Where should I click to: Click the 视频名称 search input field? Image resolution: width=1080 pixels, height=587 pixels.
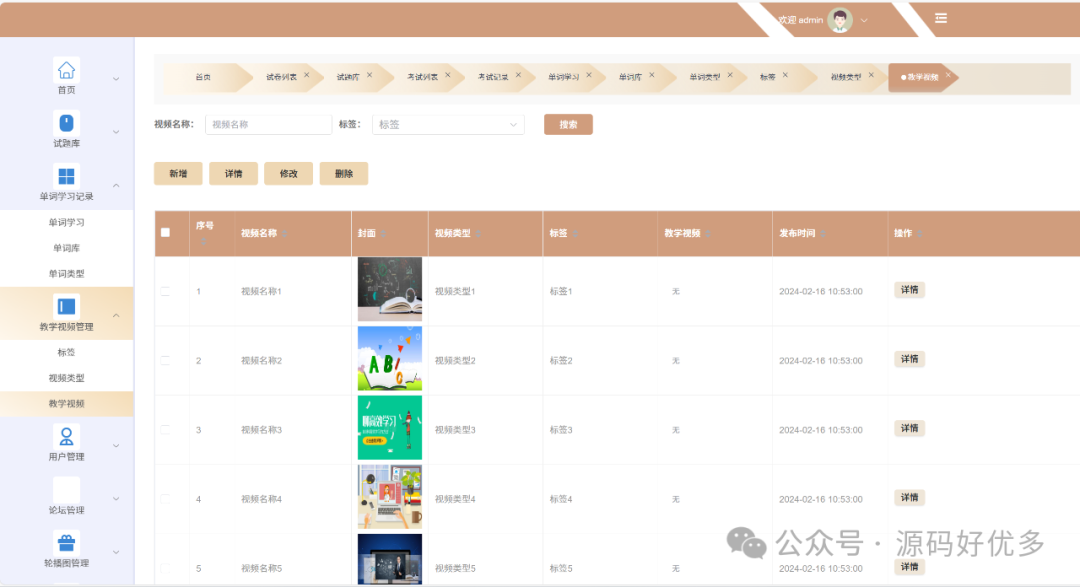[x=268, y=125]
